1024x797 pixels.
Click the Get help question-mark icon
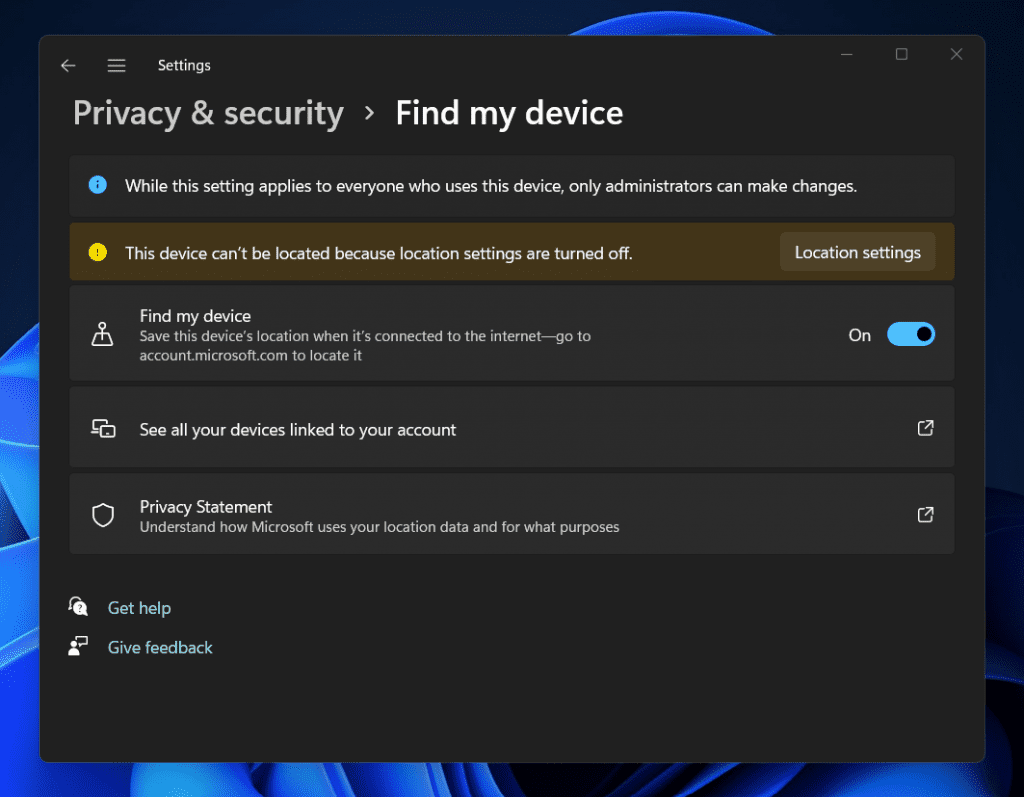tap(78, 607)
